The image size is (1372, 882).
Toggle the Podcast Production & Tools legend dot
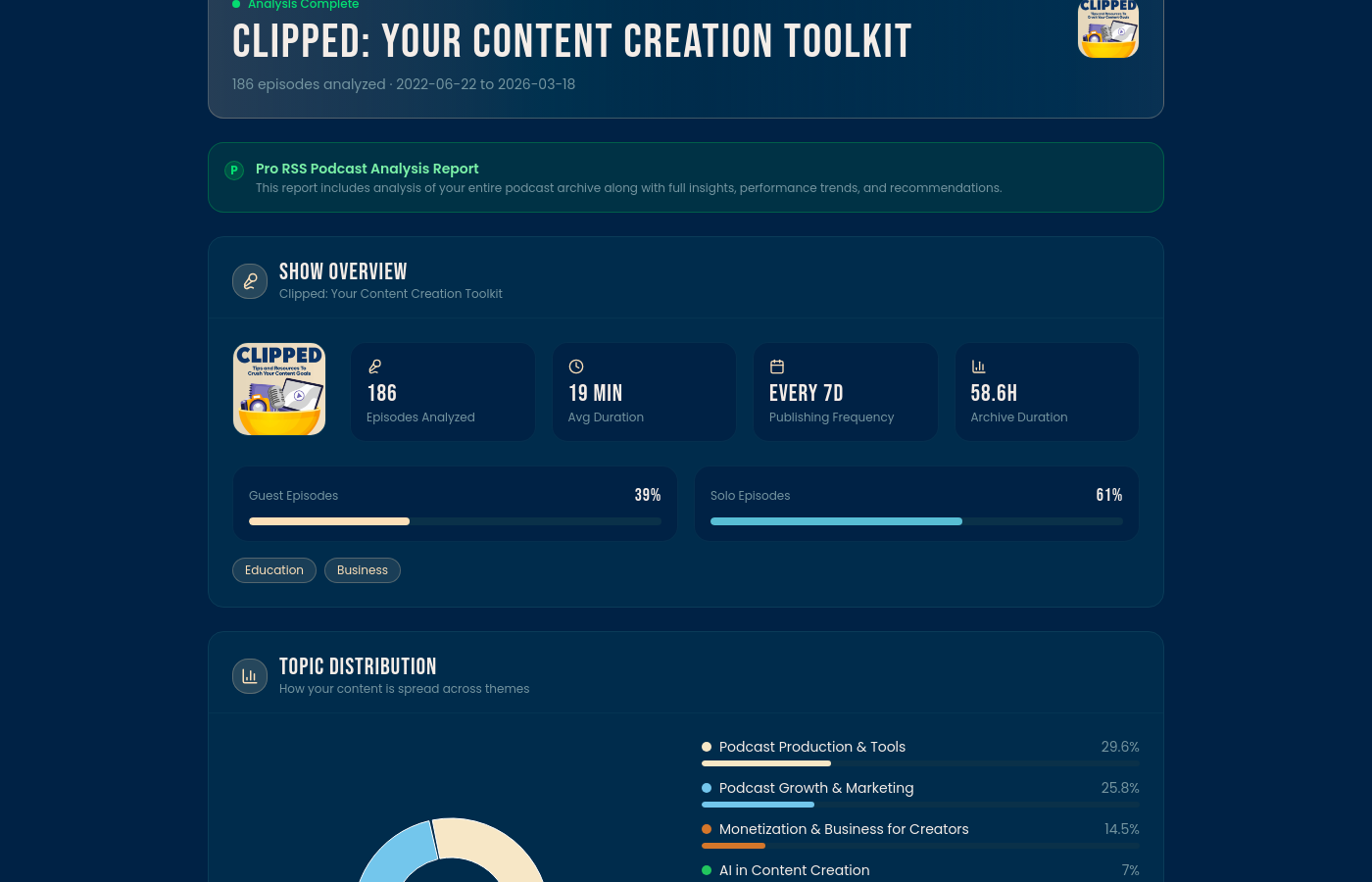point(707,747)
